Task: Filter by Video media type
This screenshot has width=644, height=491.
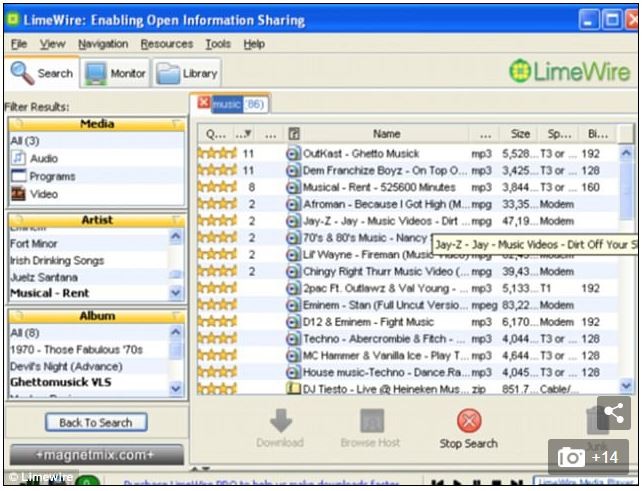Action: pyautogui.click(x=35, y=194)
